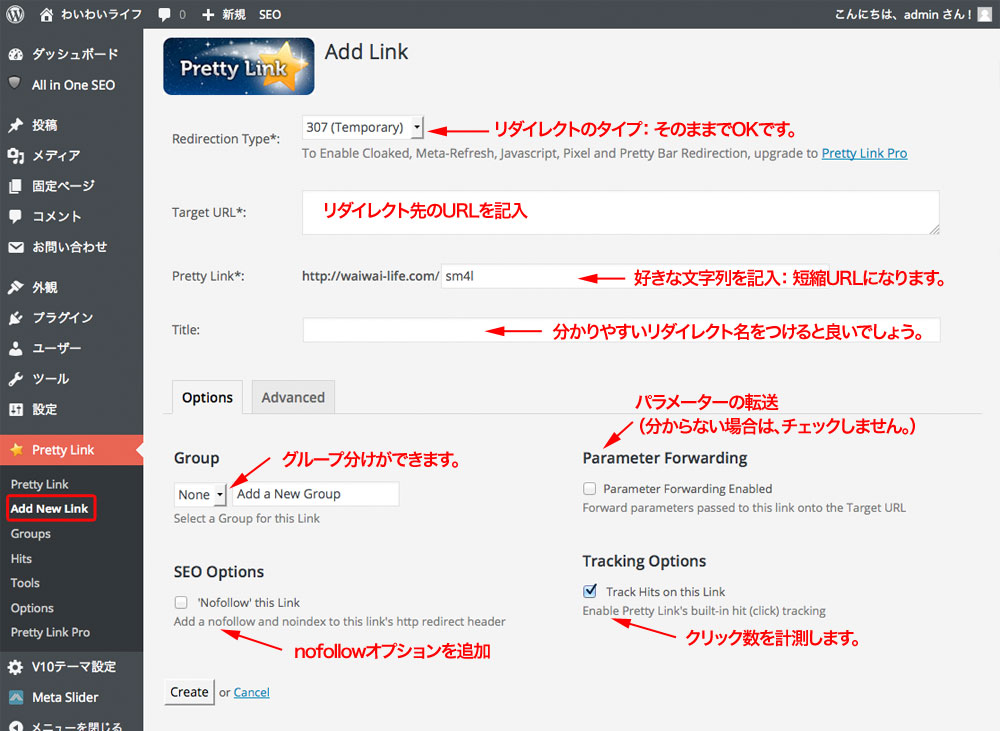
Task: Click the プラグイン plug icon
Action: tap(16, 318)
